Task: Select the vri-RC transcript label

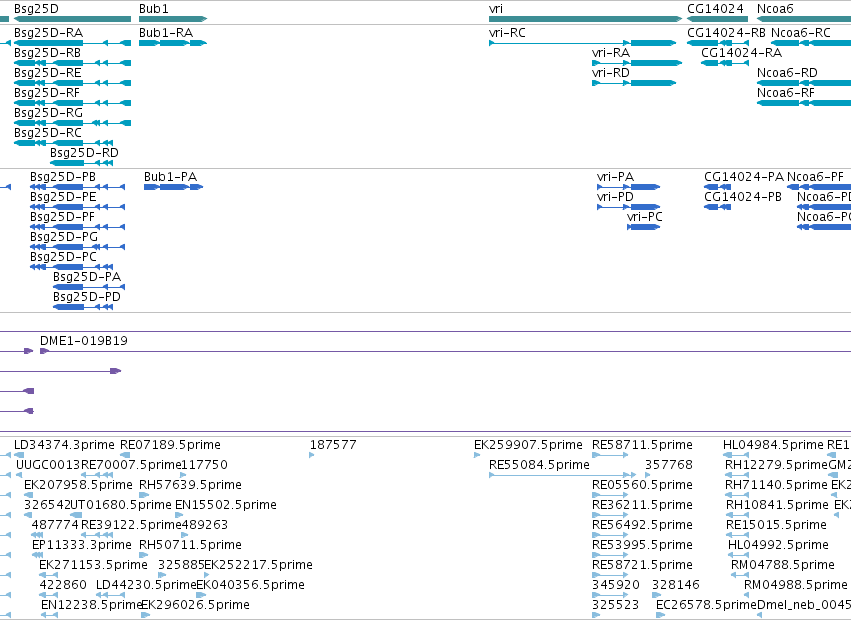Action: coord(507,33)
